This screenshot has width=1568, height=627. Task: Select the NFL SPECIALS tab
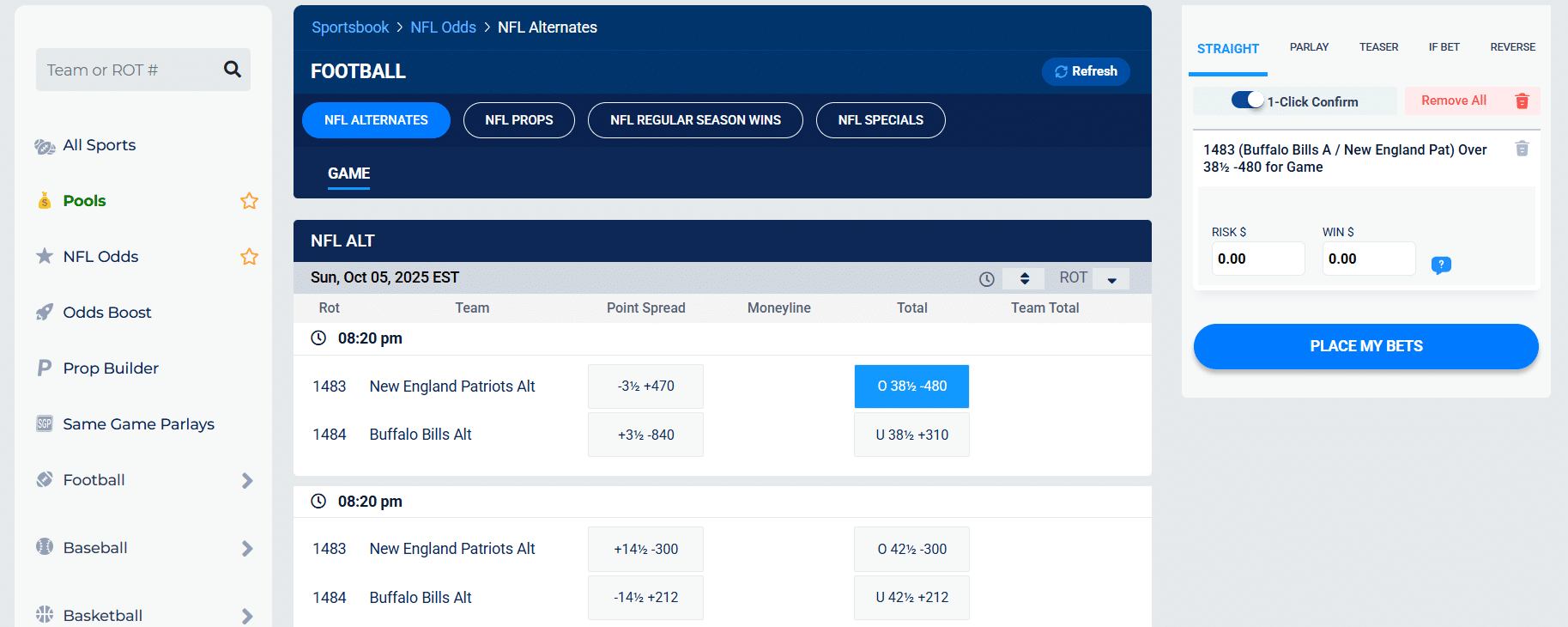click(881, 120)
